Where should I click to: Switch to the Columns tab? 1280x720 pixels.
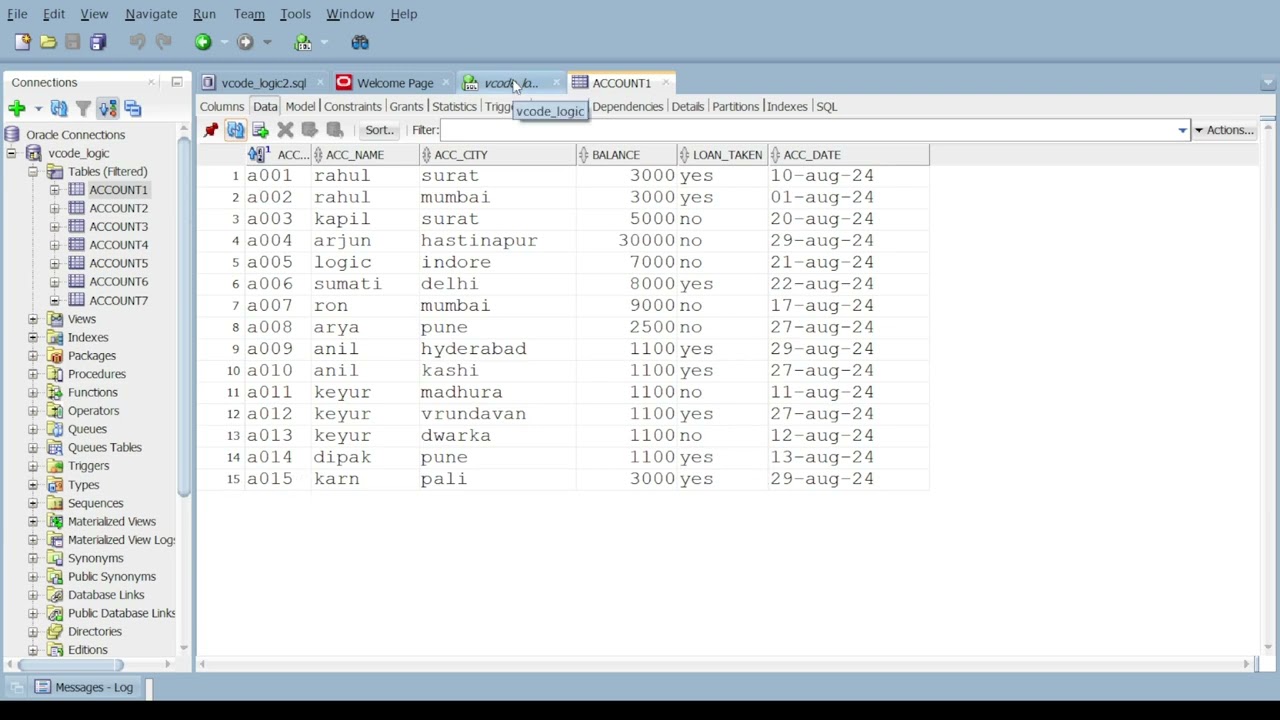pyautogui.click(x=222, y=106)
